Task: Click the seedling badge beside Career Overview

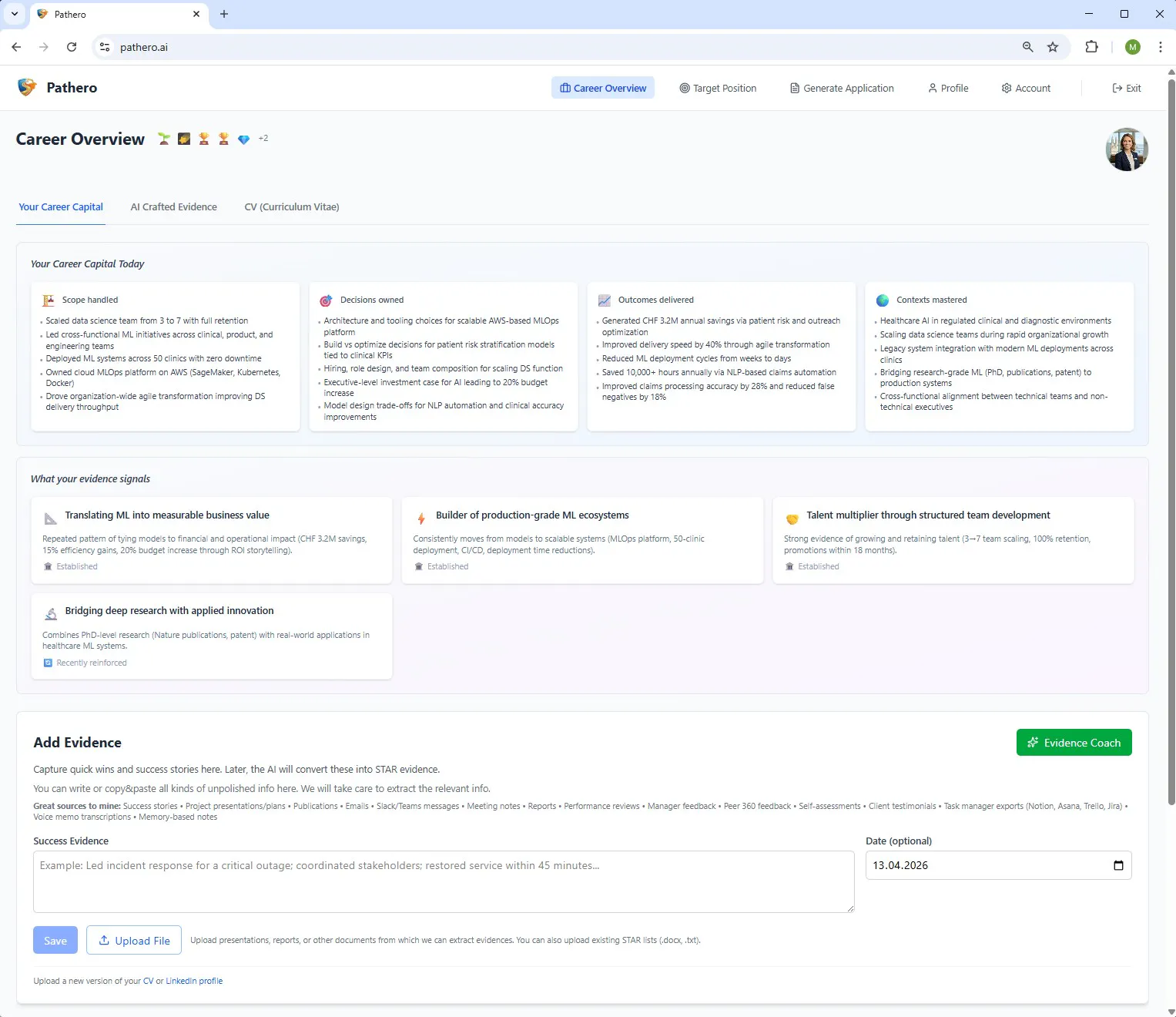Action: click(164, 139)
